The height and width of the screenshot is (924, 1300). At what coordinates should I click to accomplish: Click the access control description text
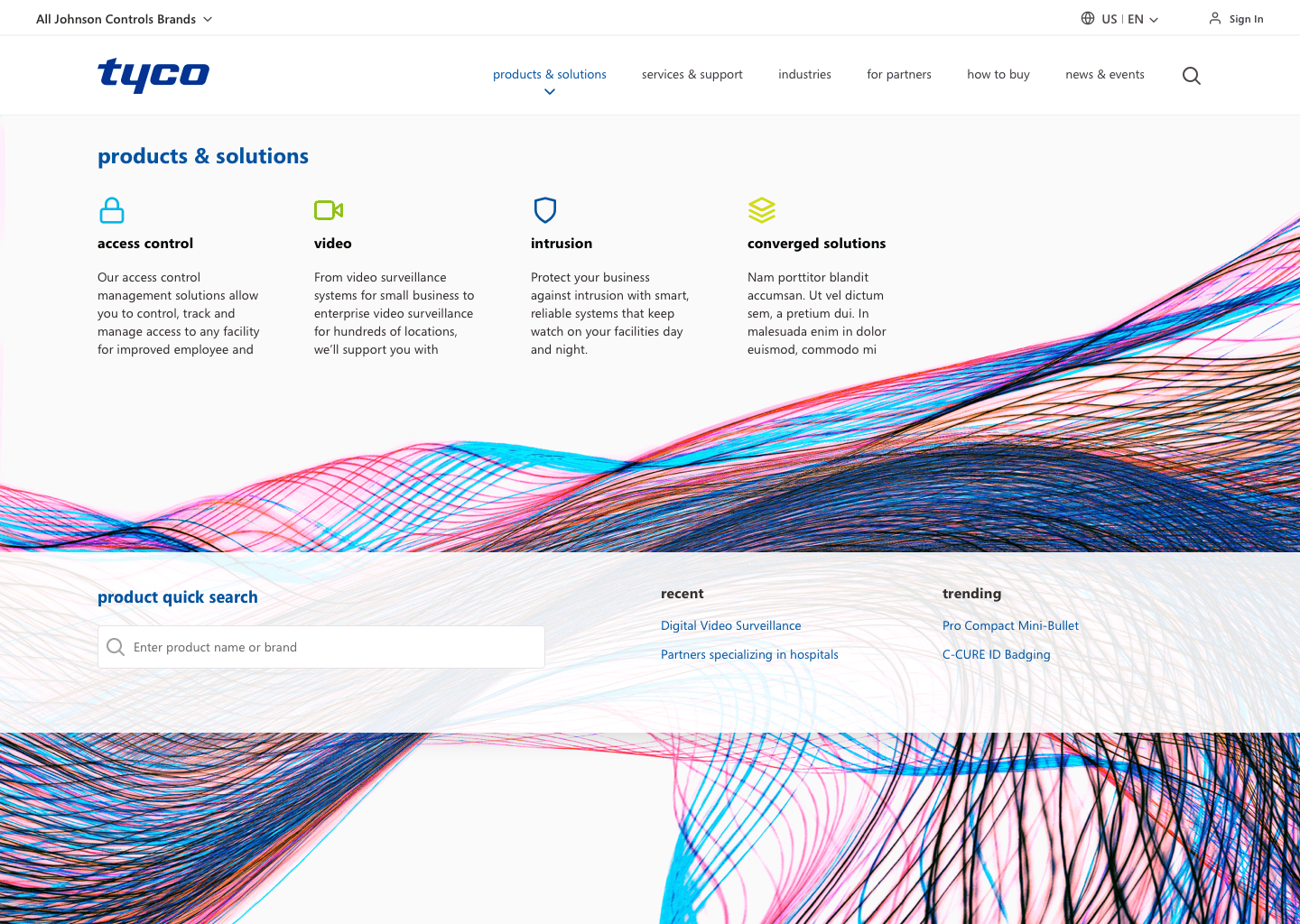179,313
